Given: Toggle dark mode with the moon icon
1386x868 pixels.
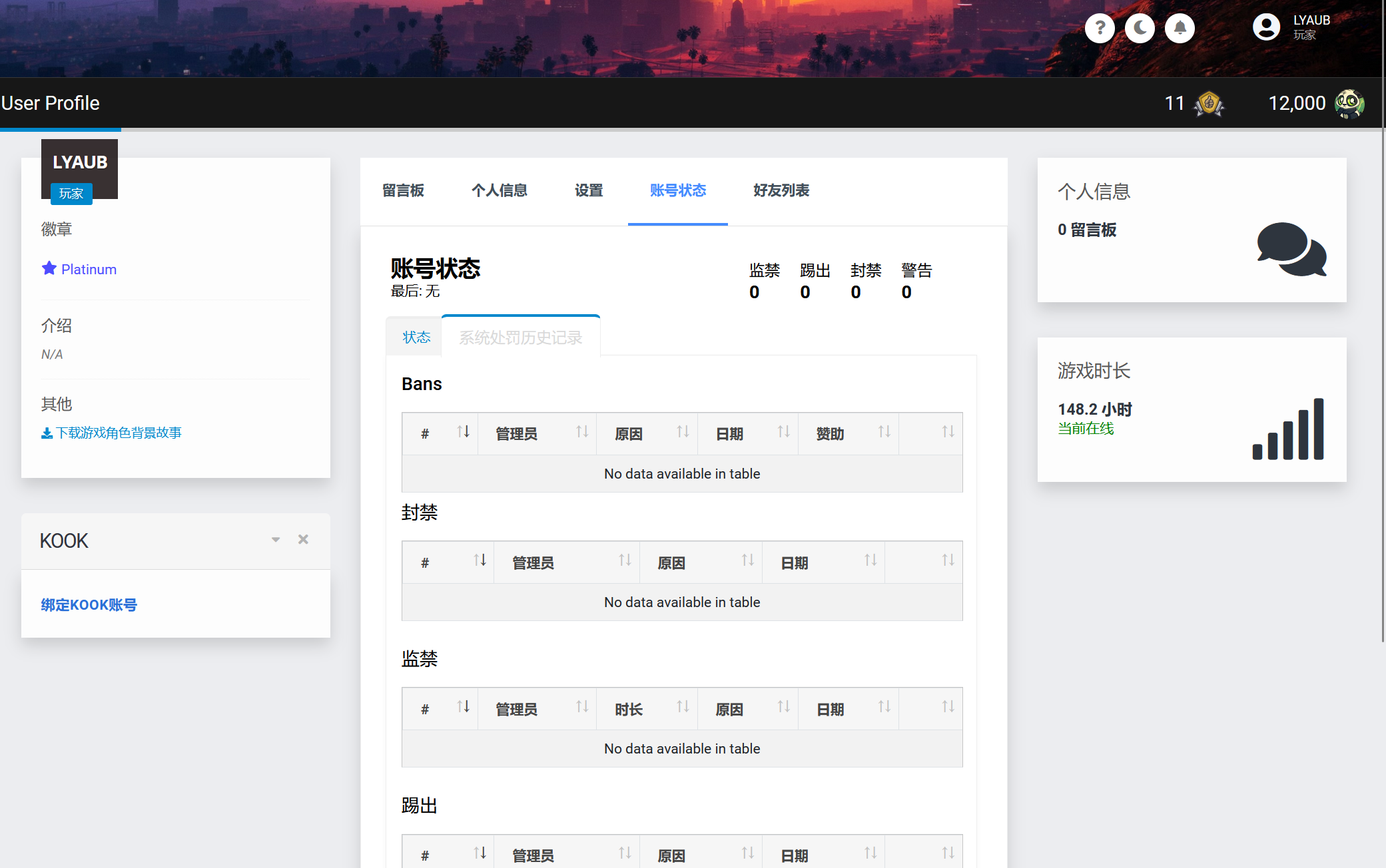Looking at the screenshot, I should [x=1140, y=28].
